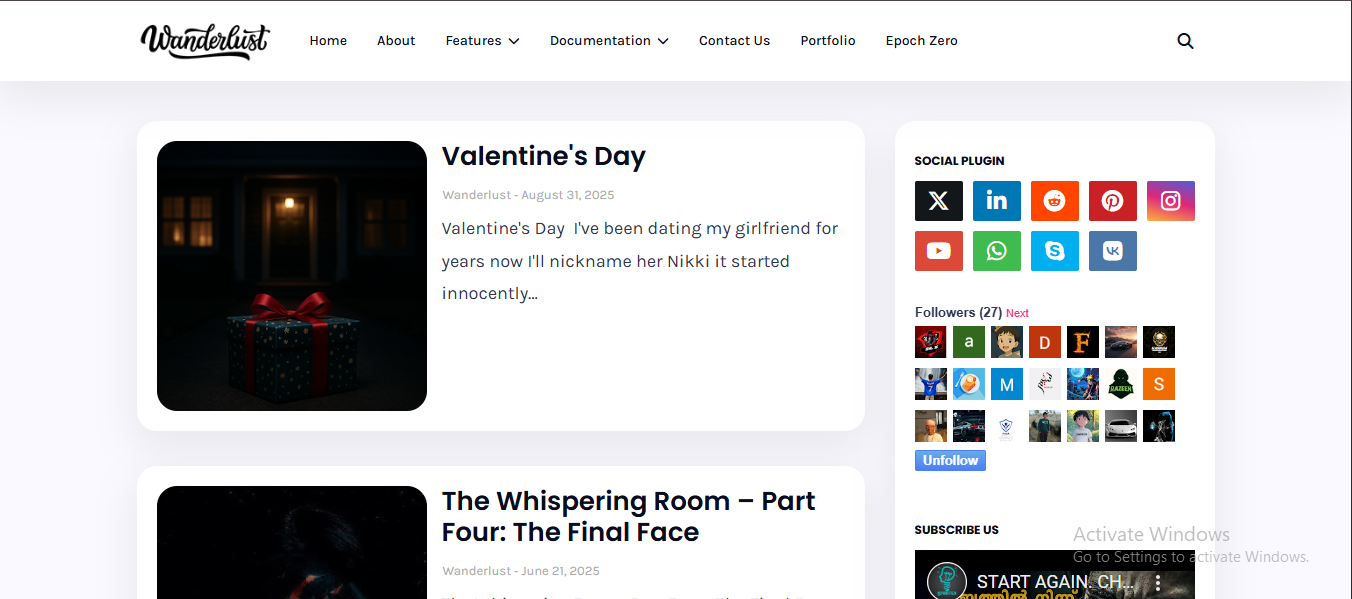
Task: Click the YouTube social icon
Action: (x=938, y=251)
